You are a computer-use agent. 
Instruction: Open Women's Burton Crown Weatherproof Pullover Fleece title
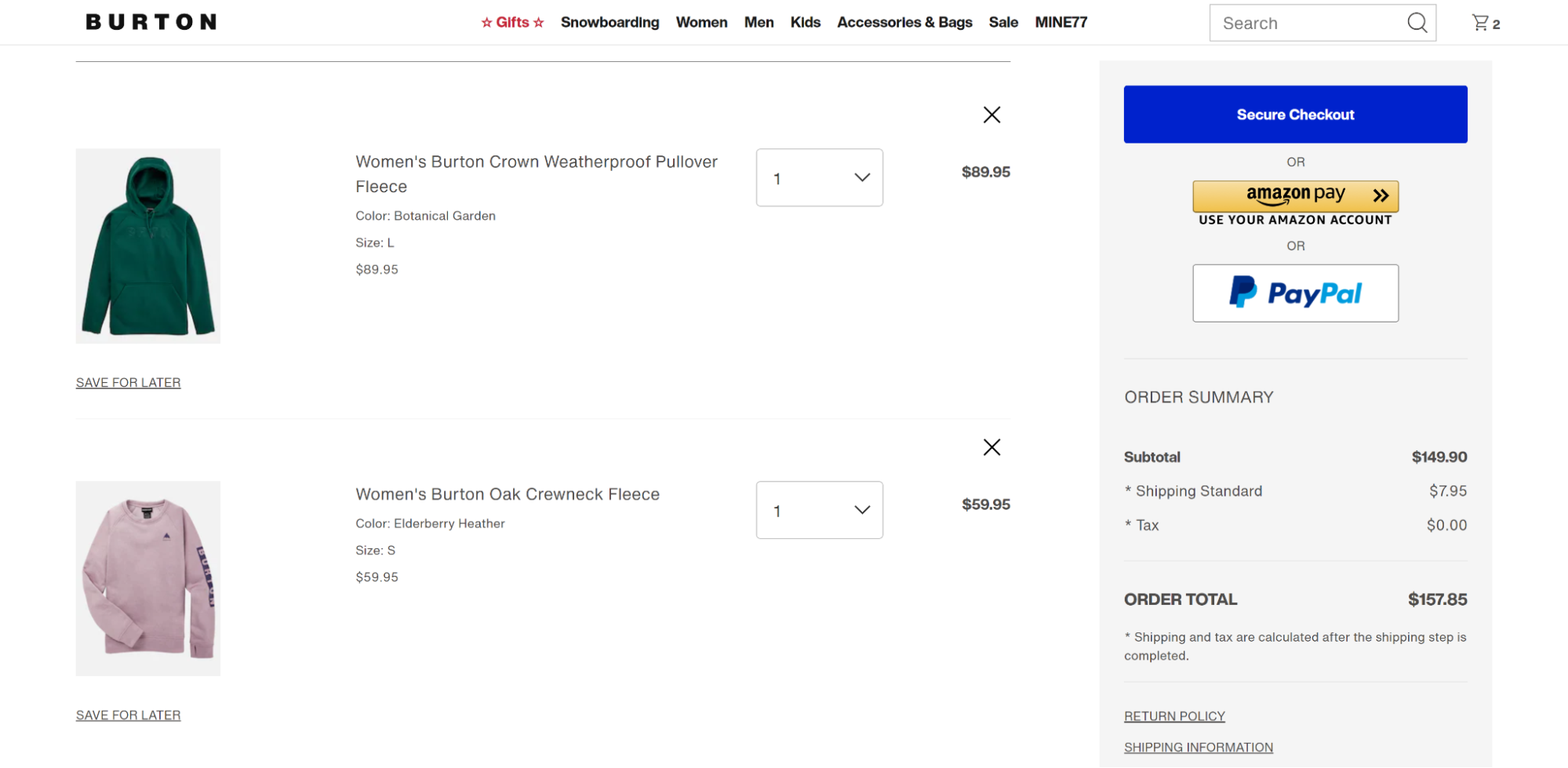coord(537,174)
